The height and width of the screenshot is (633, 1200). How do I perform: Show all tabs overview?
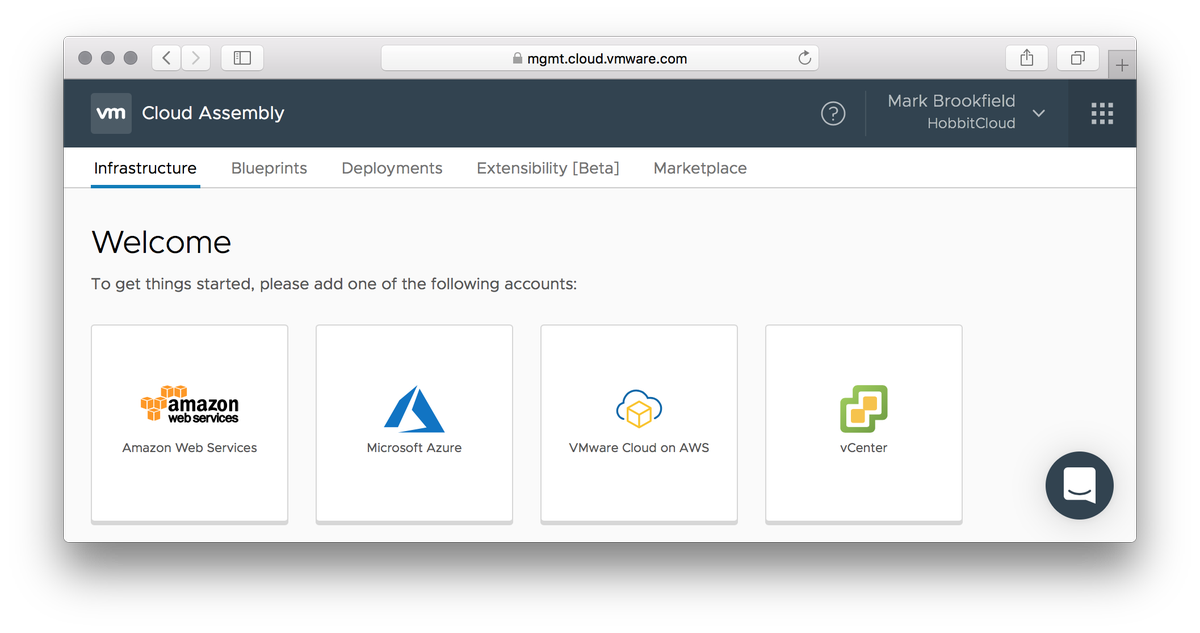(x=1078, y=58)
